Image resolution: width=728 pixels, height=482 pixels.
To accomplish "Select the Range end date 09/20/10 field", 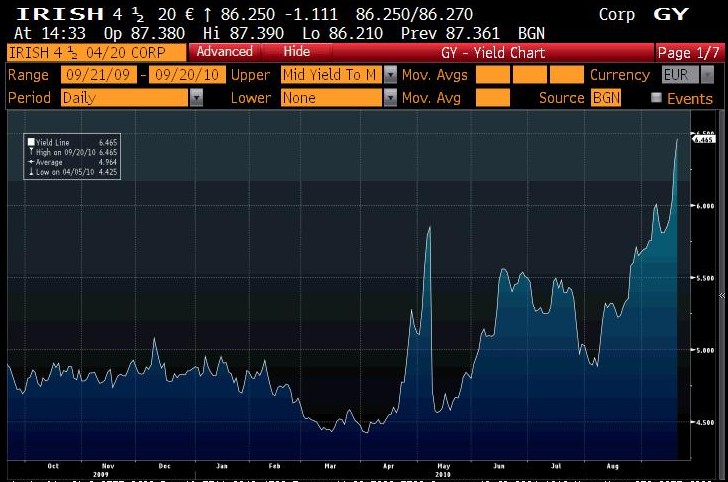I will [185, 75].
